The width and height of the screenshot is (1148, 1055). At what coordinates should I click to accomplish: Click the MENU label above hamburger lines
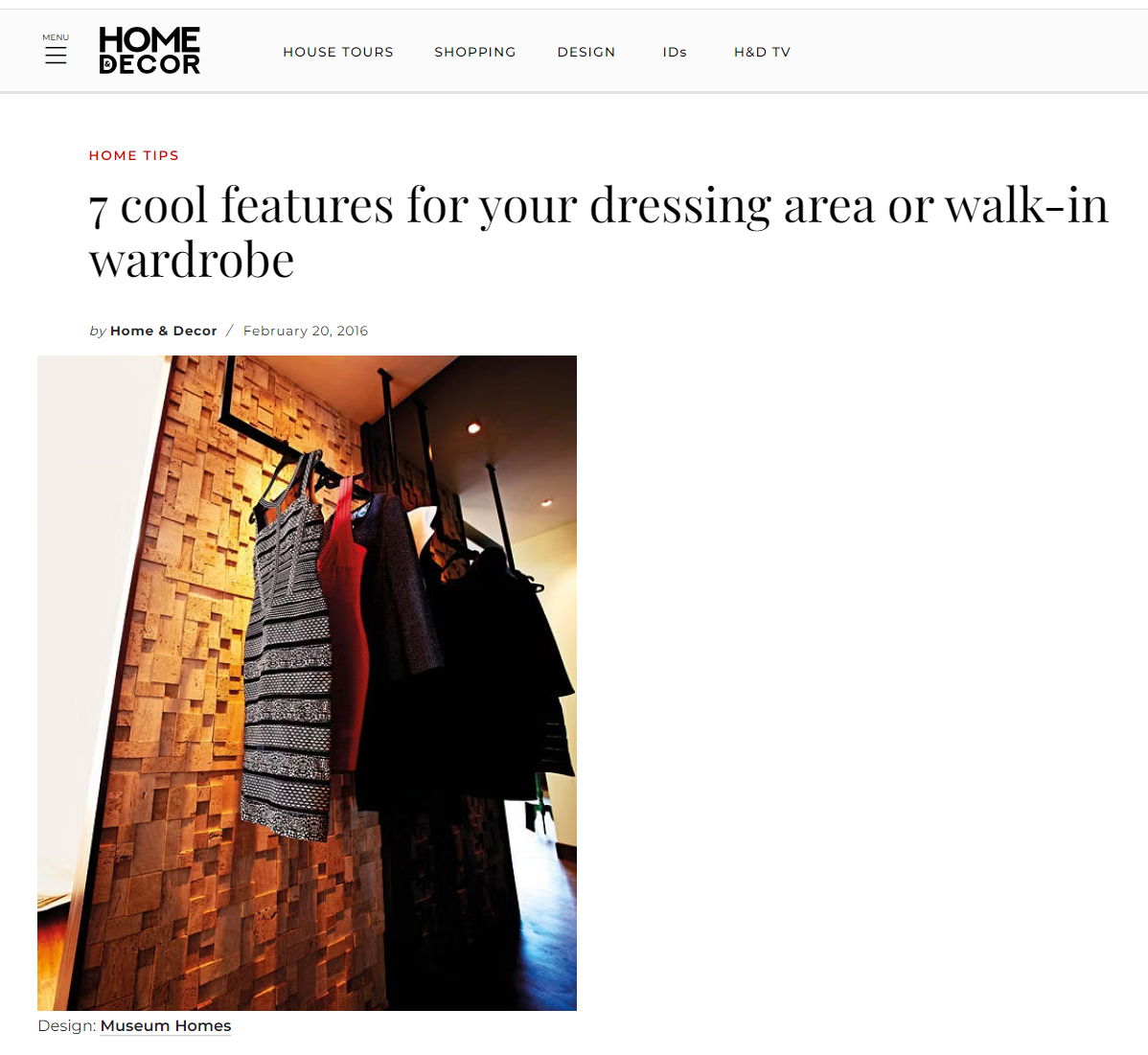point(56,37)
